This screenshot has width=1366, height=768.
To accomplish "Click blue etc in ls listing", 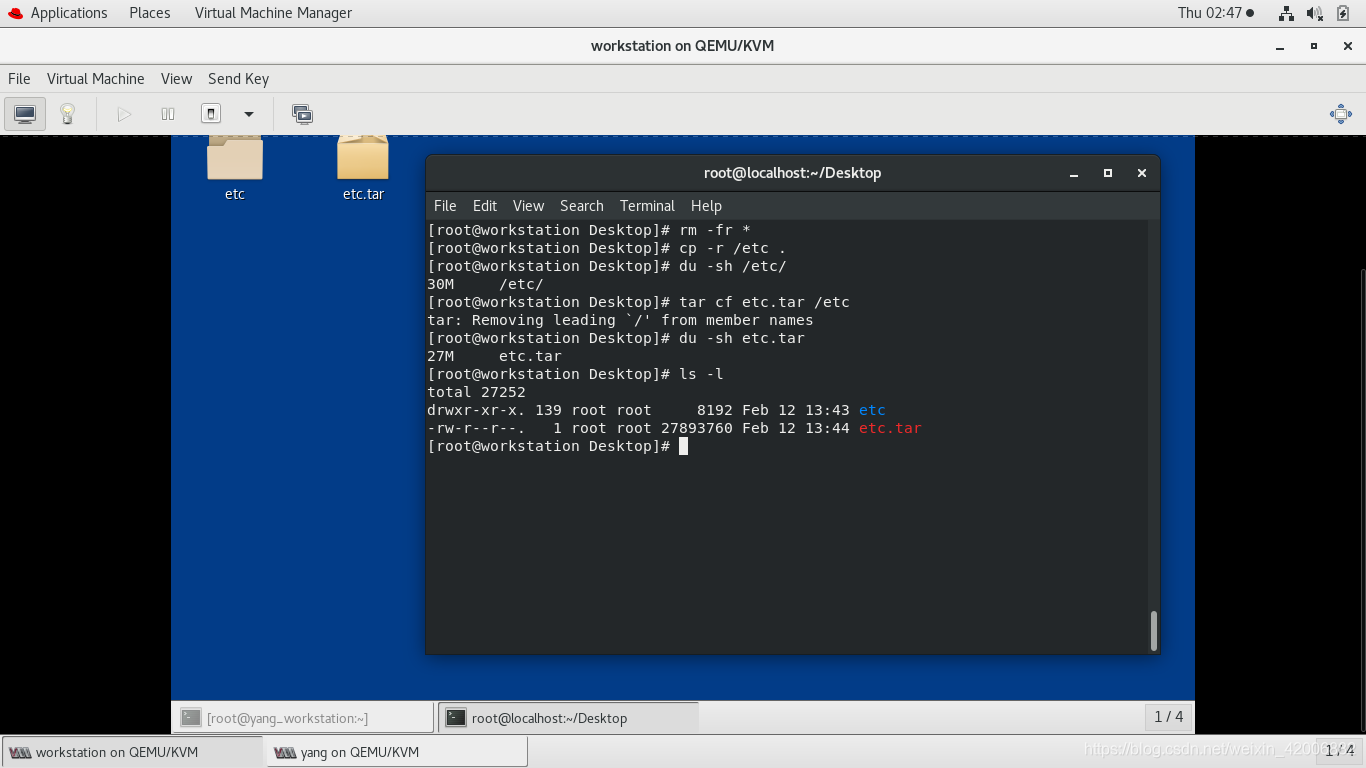I will coord(872,410).
